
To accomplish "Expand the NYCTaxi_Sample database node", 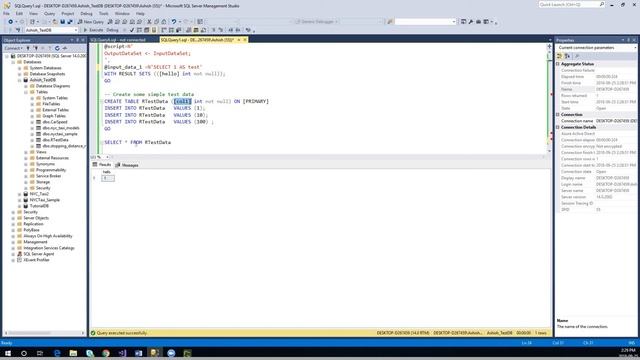I will (20, 200).
